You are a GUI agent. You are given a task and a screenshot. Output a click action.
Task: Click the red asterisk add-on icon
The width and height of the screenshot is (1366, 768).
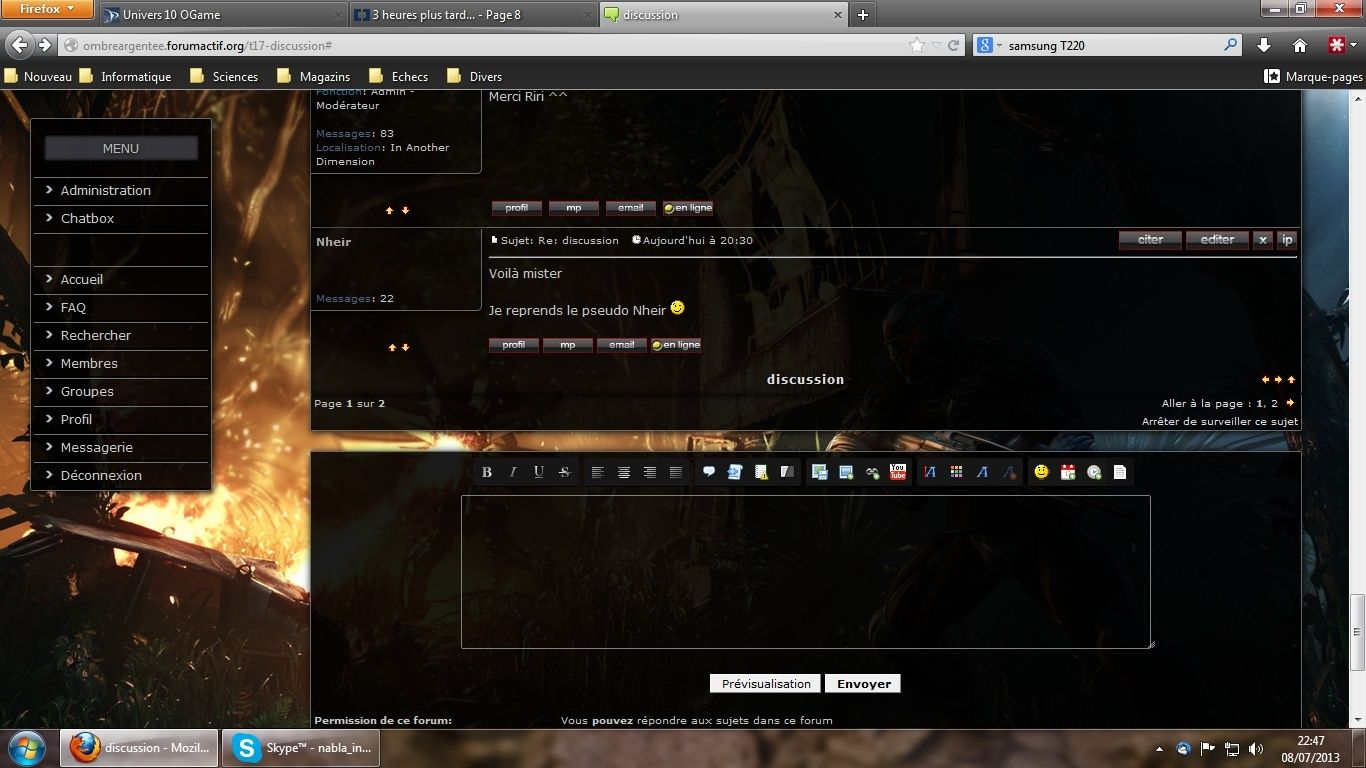pyautogui.click(x=1336, y=45)
